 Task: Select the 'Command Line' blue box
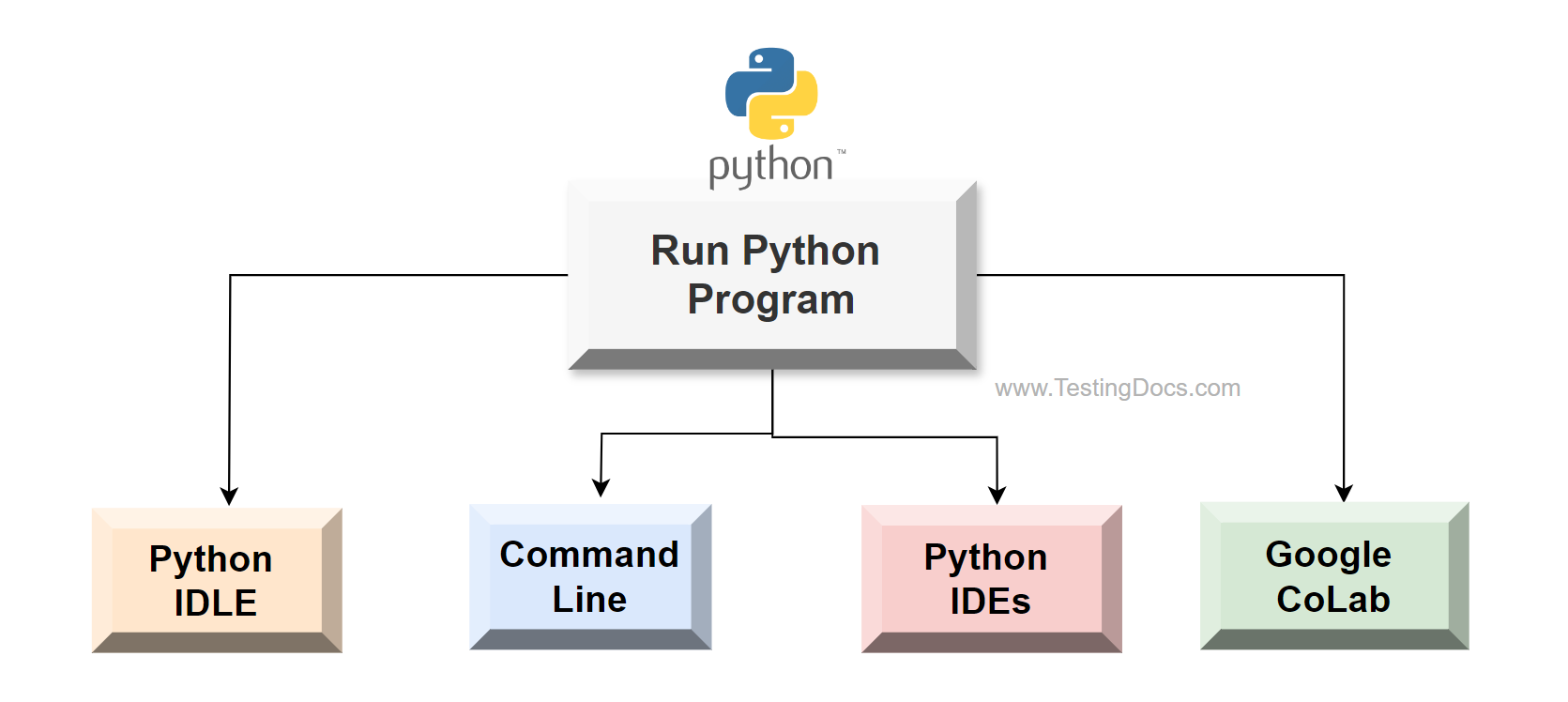(590, 576)
